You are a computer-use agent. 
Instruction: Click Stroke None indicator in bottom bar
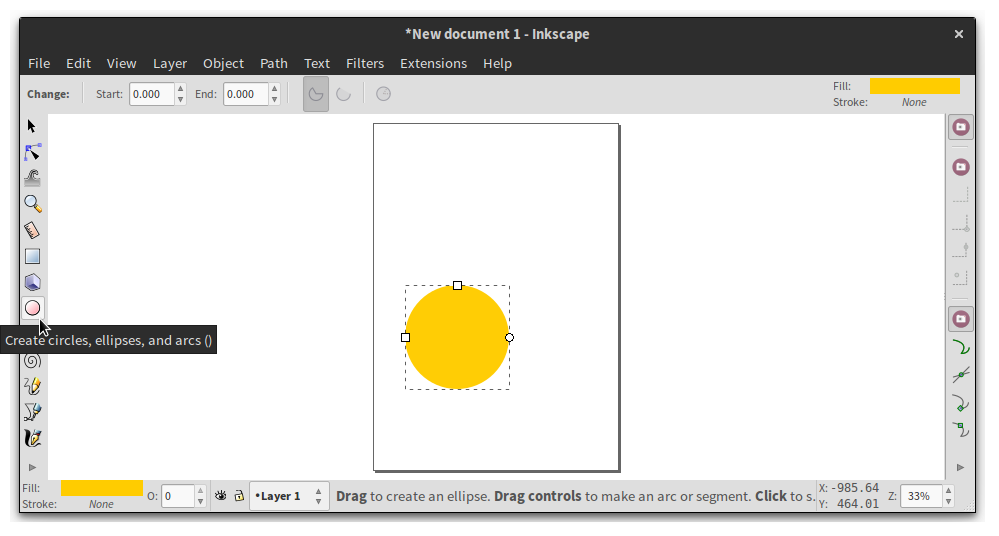click(x=101, y=504)
